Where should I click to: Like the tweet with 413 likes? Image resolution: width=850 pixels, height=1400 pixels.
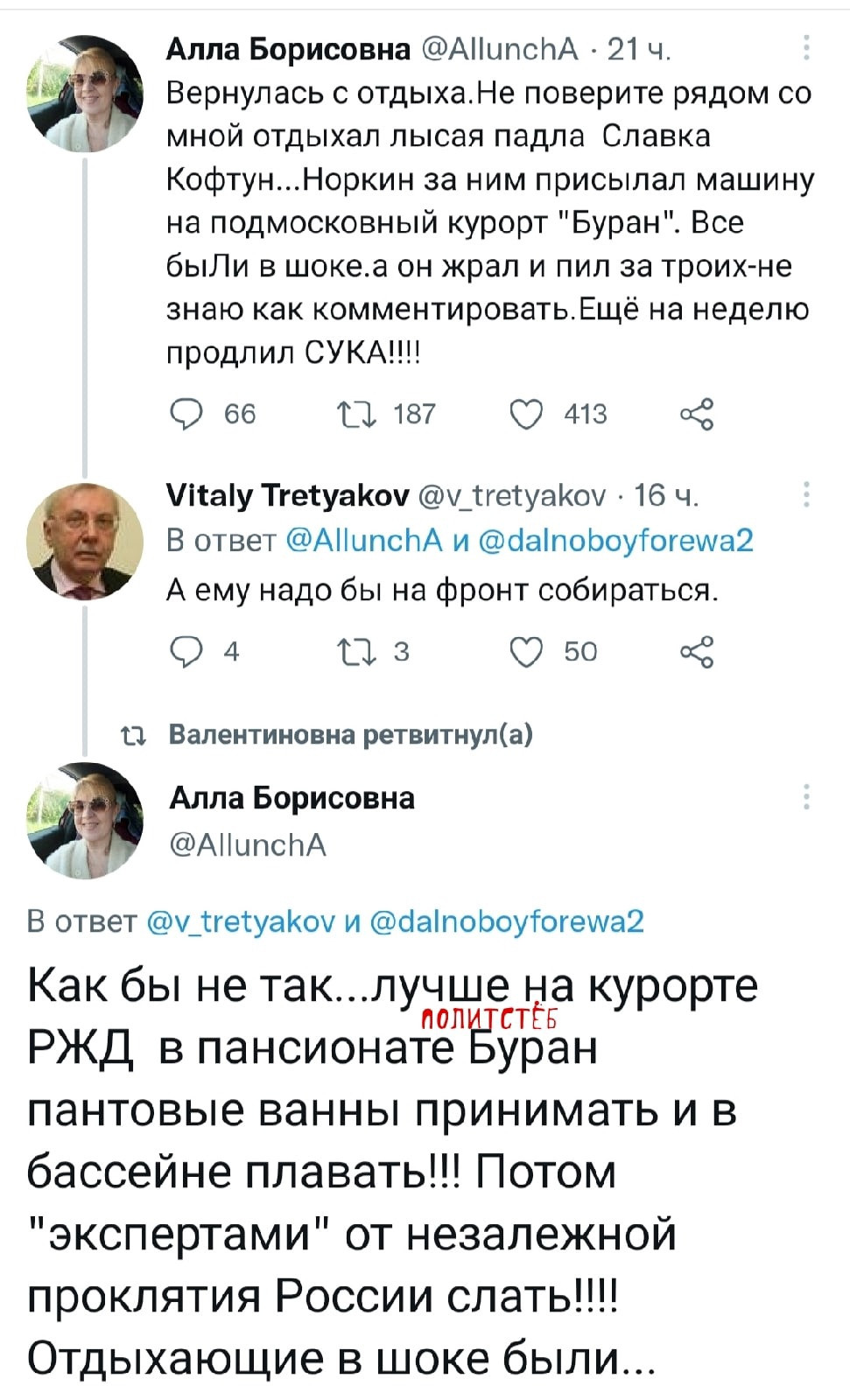click(x=526, y=414)
